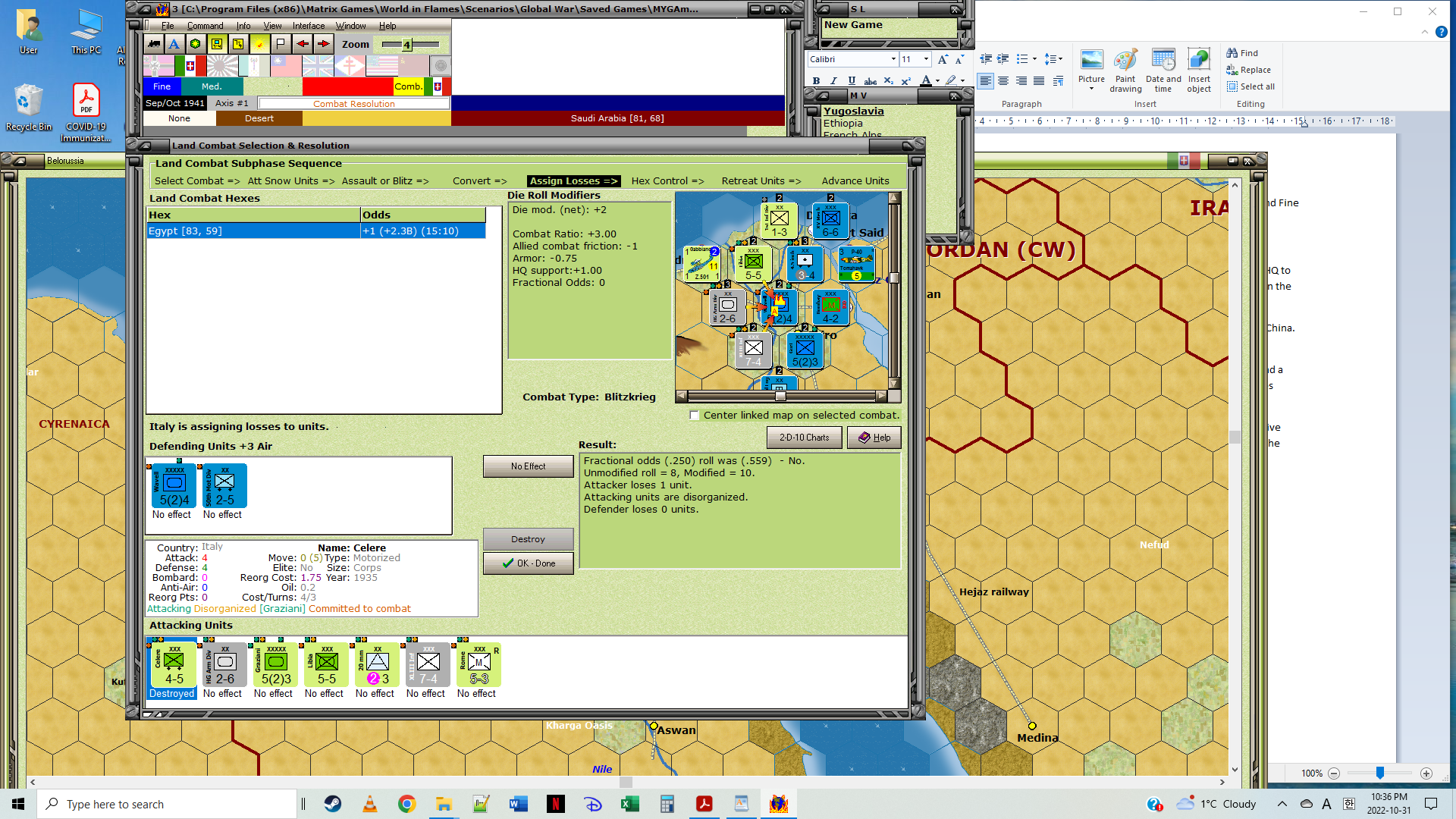Screen dimensions: 1456x819
Task: Click the yellow 74 numbers toolbar icon
Action: [x=238, y=44]
